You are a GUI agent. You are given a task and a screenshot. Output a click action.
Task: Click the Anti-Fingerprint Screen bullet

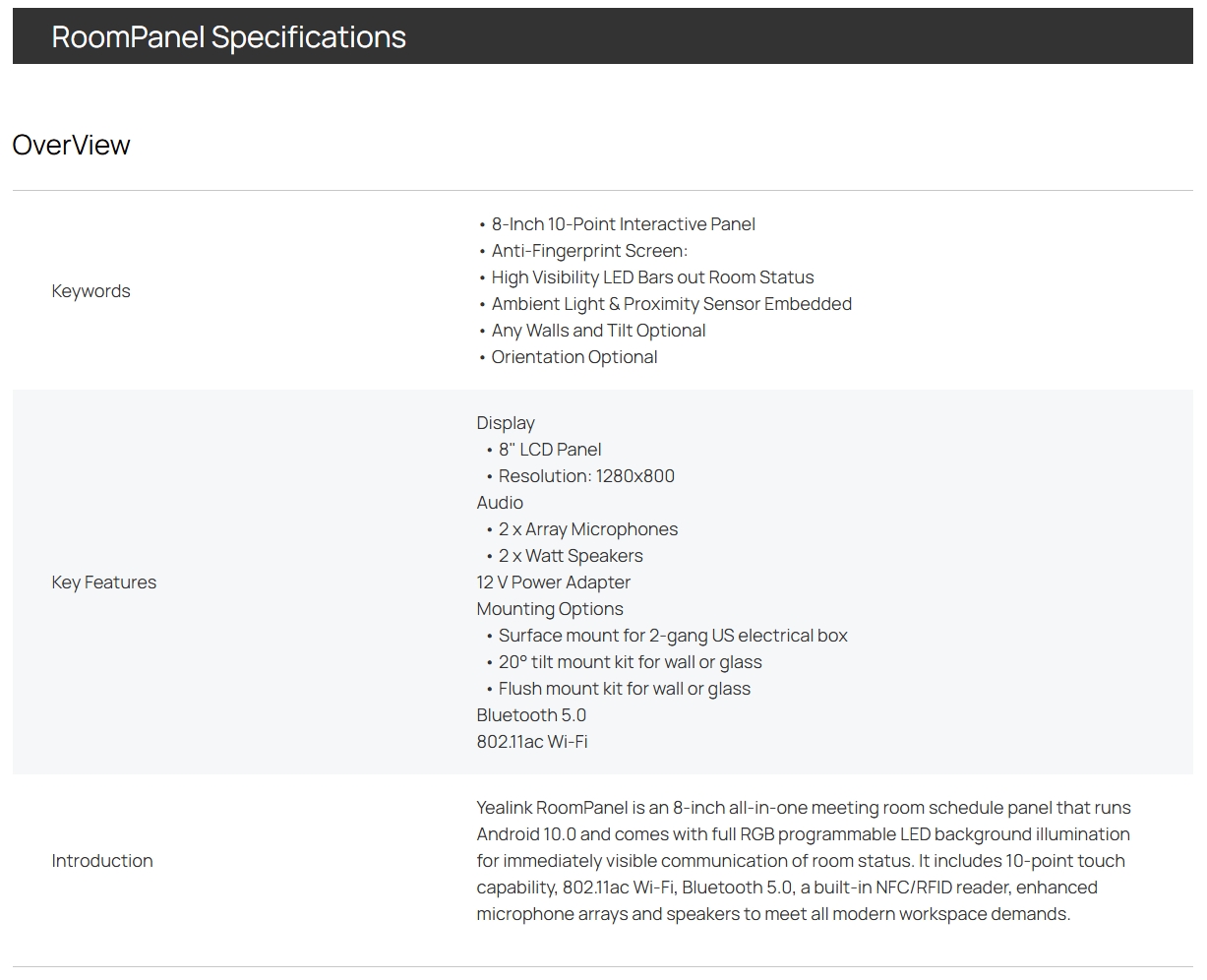(589, 251)
